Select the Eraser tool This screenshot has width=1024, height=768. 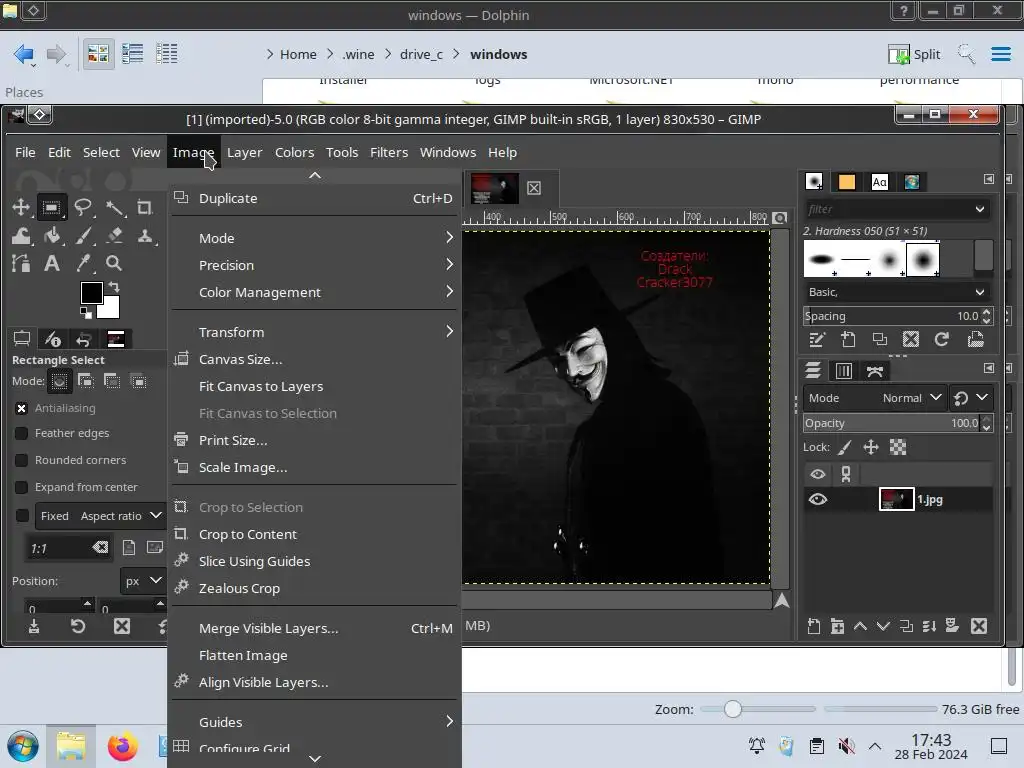click(x=115, y=236)
